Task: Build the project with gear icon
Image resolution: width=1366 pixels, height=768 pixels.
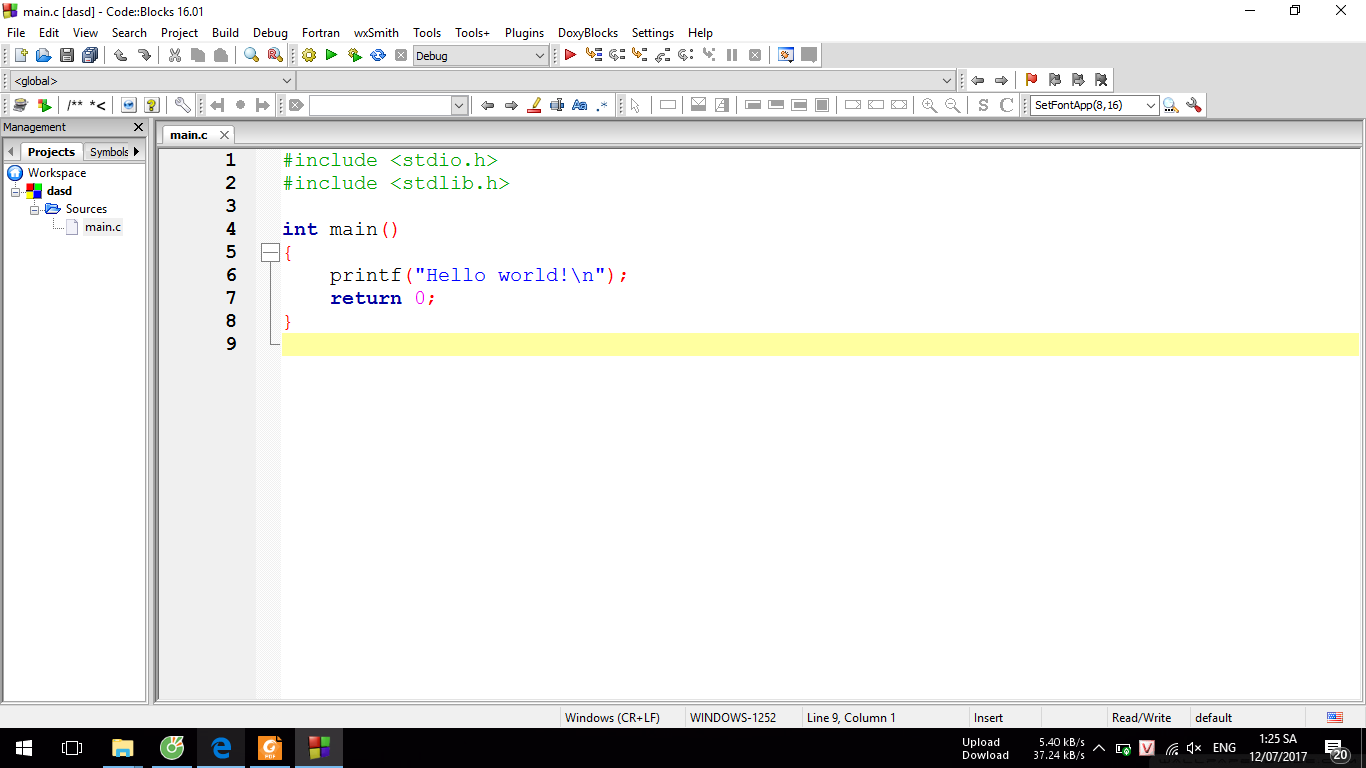Action: [x=308, y=55]
